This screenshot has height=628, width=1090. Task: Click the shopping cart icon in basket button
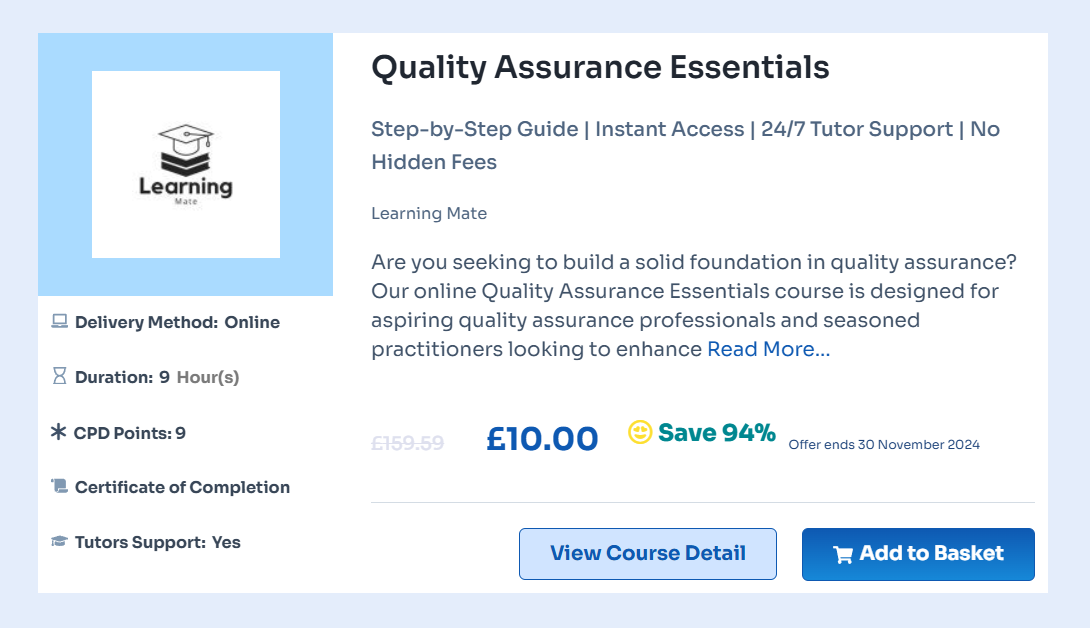click(843, 554)
